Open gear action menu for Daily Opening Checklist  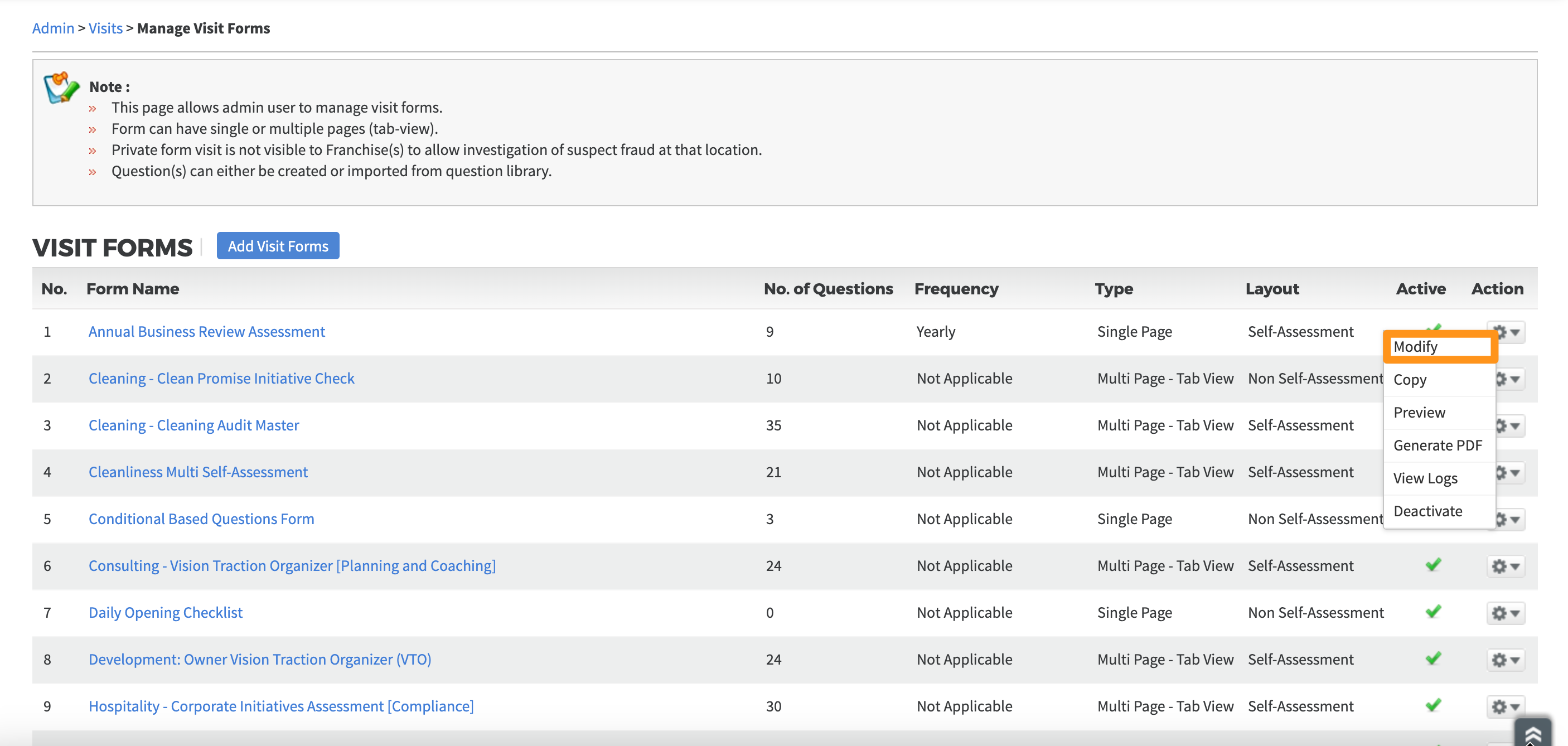[x=1506, y=613]
